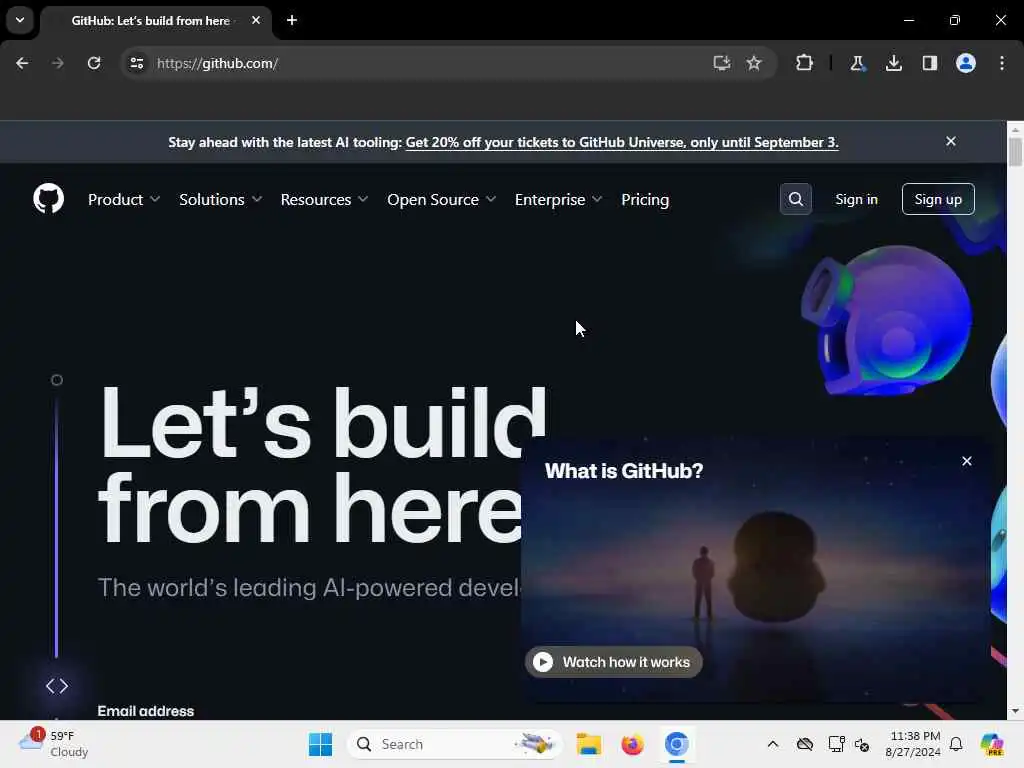The image size is (1024, 768).
Task: Expand the Enterprise menu
Action: point(558,199)
